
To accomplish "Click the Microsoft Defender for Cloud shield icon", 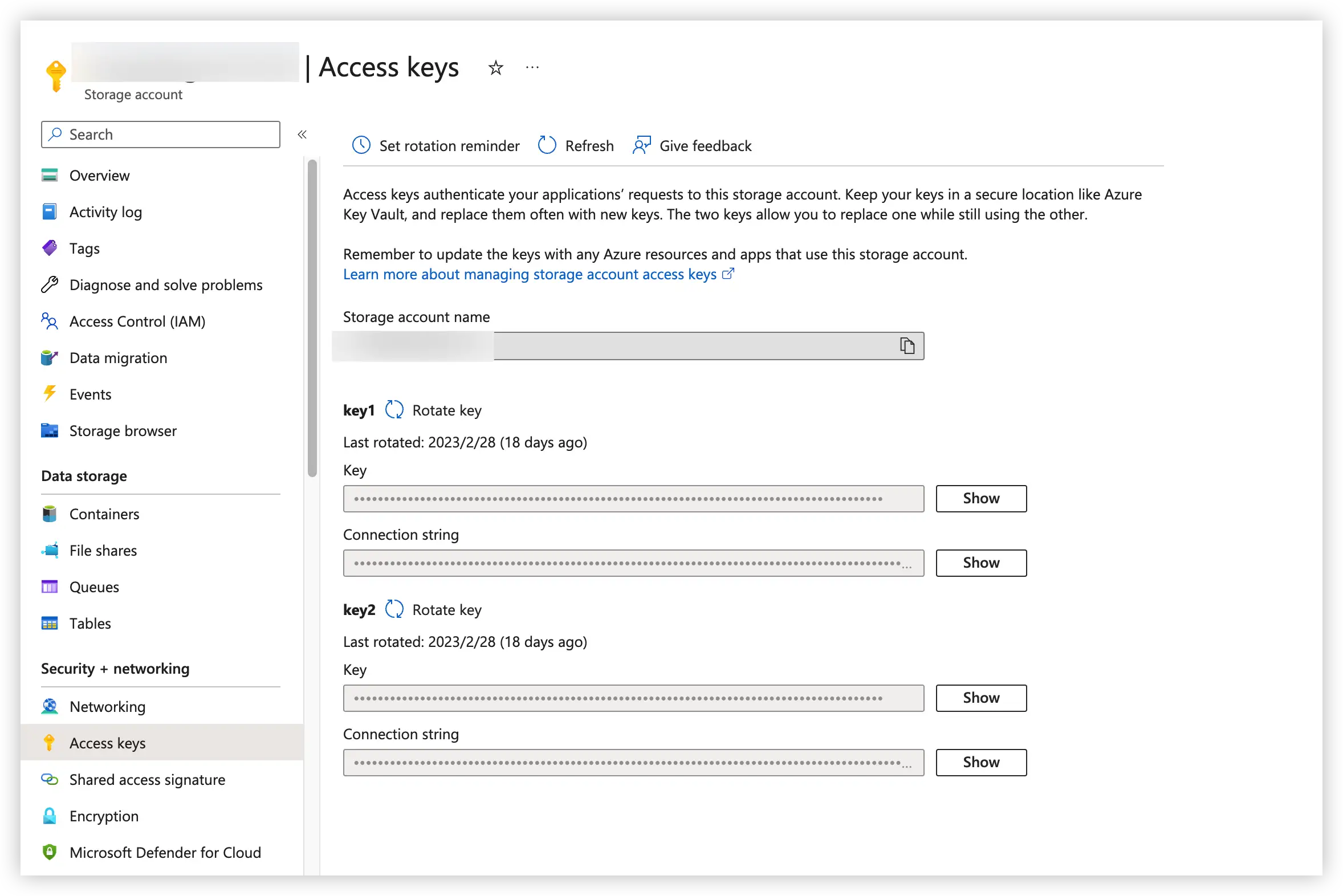I will (x=50, y=852).
